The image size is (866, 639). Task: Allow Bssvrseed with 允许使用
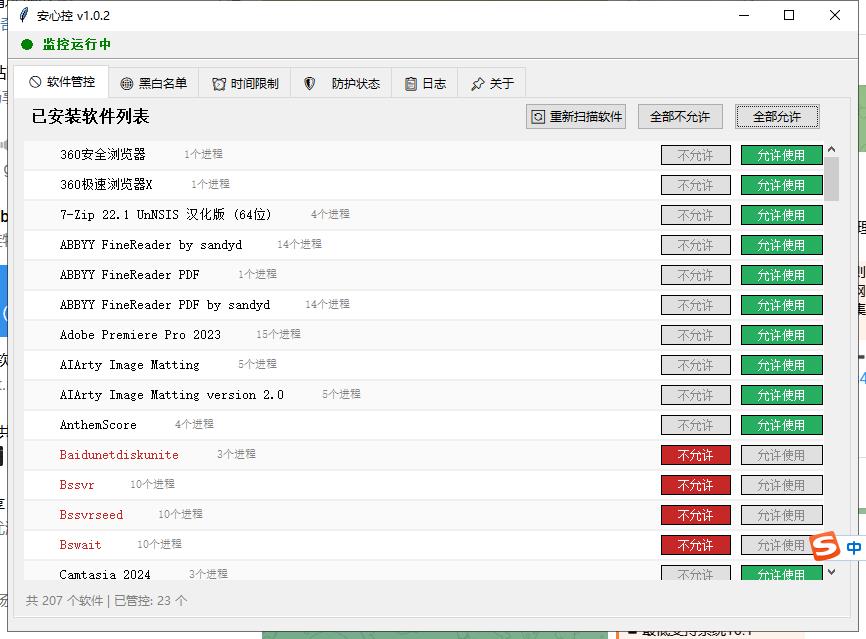point(781,515)
